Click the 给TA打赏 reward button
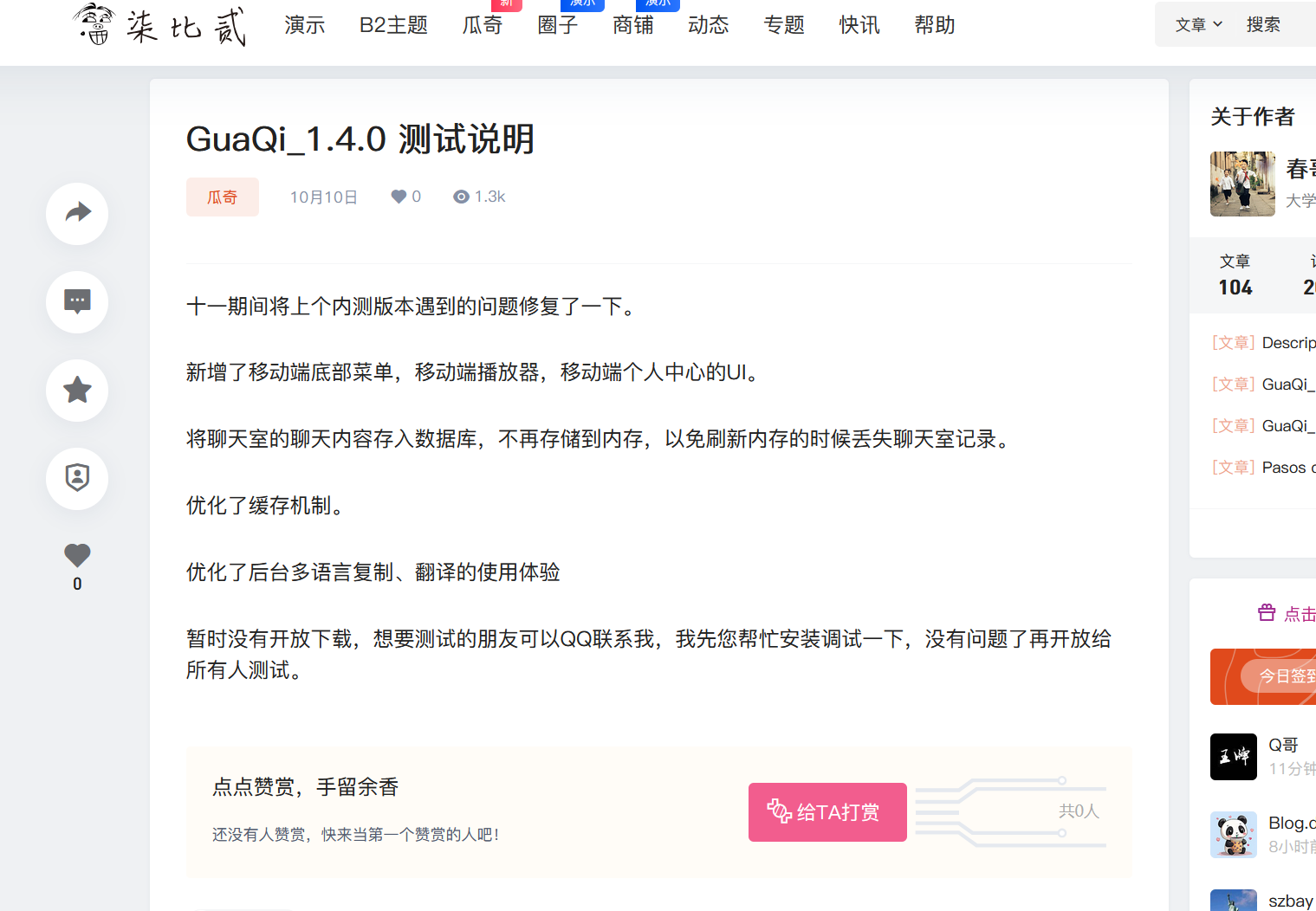The height and width of the screenshot is (911, 1316). pos(827,812)
